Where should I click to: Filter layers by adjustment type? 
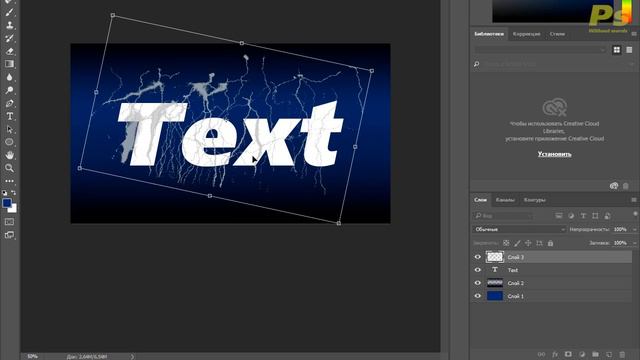click(x=571, y=216)
